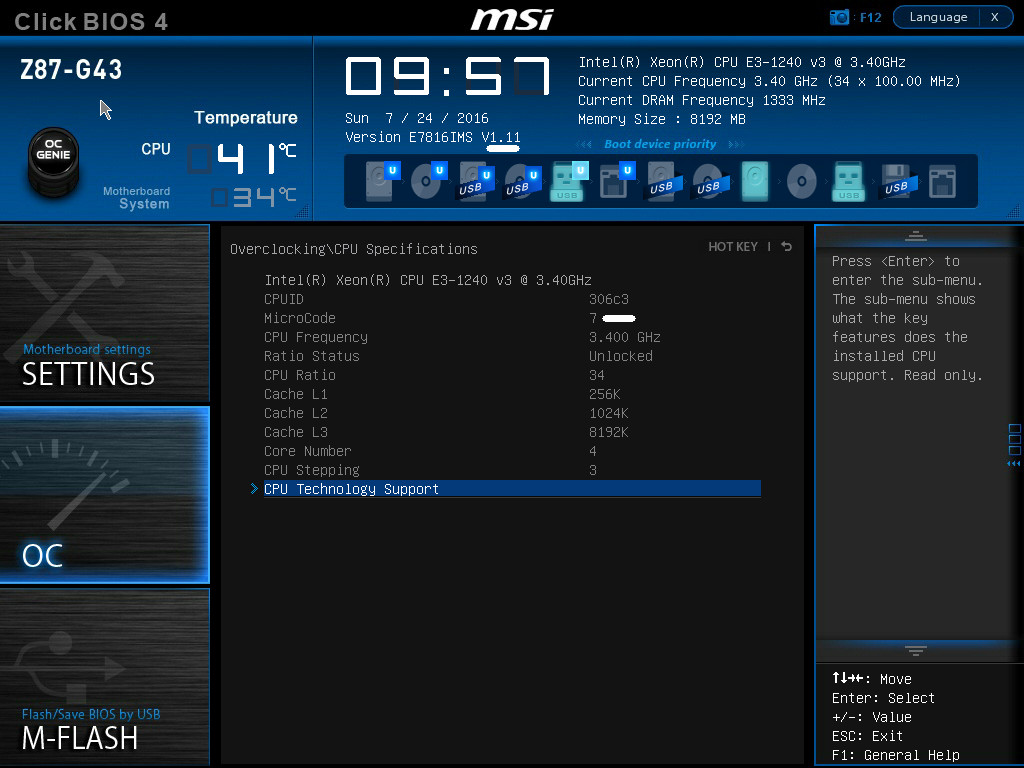
Task: Select the highlighted legacy hard disk boot icon
Action: [x=755, y=181]
